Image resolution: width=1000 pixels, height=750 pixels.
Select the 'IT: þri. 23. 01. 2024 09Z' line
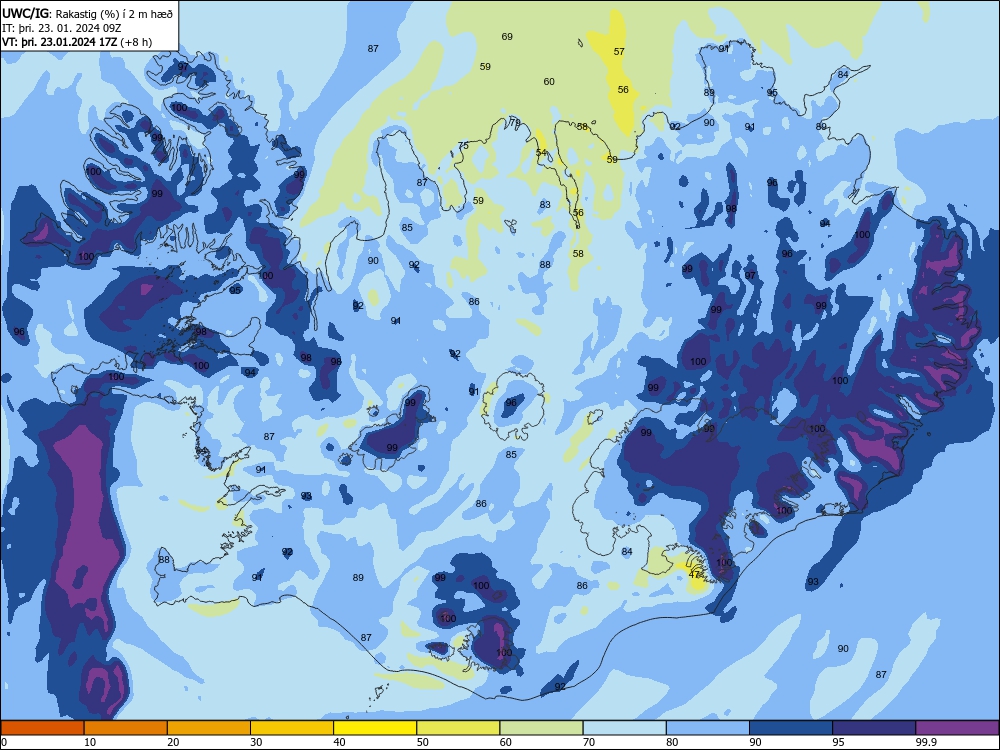(x=62, y=28)
